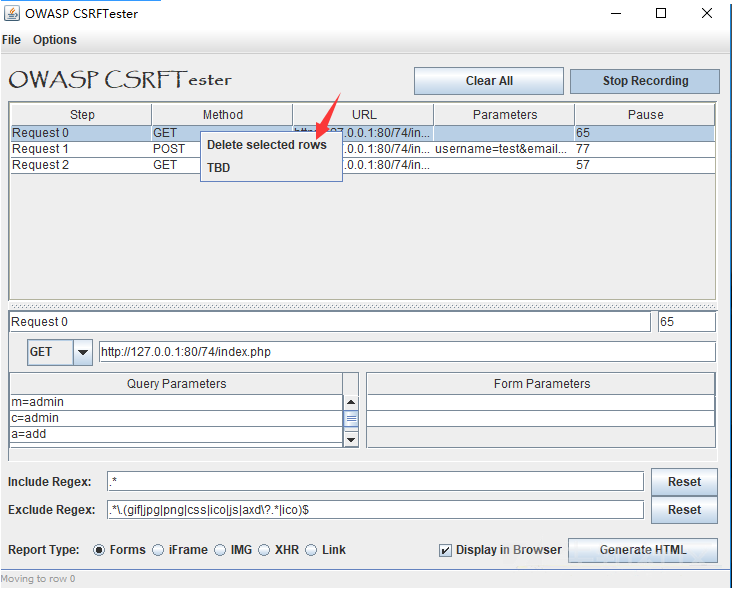The width and height of the screenshot is (738, 589).
Task: Reset the Include Regex field
Action: (x=684, y=482)
